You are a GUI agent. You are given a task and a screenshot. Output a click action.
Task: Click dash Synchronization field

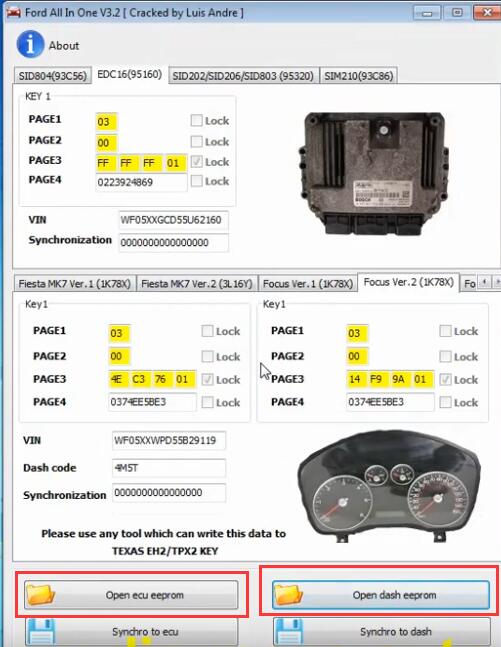(x=169, y=493)
